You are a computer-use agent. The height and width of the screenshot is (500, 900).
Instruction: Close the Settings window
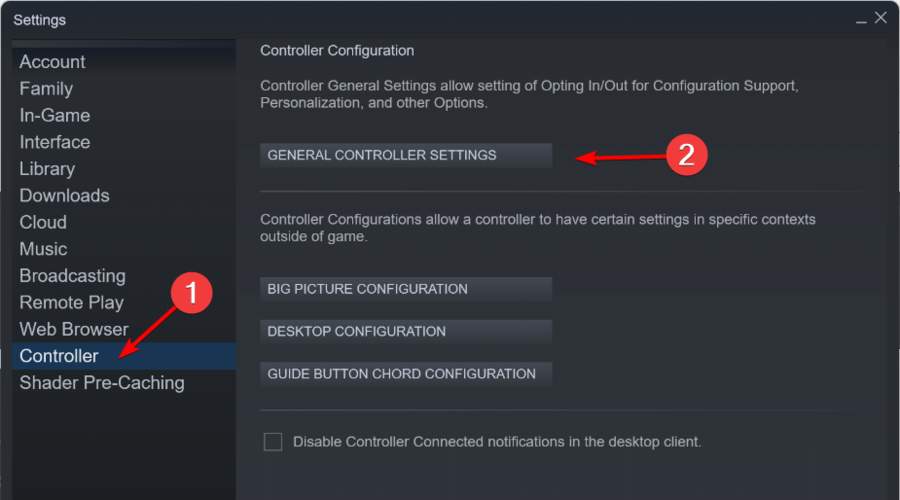[880, 18]
